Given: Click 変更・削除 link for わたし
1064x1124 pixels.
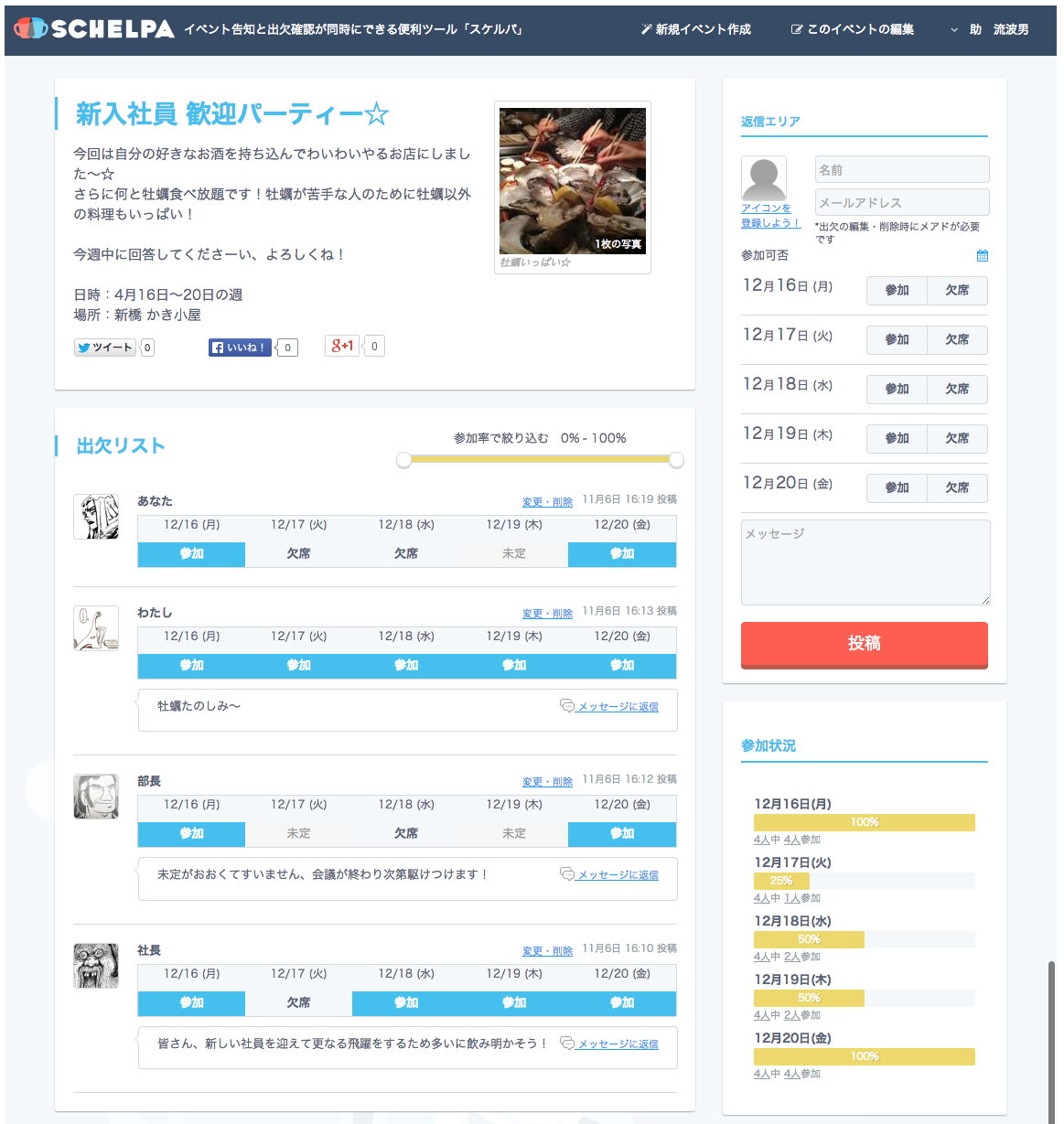Looking at the screenshot, I should 547,614.
